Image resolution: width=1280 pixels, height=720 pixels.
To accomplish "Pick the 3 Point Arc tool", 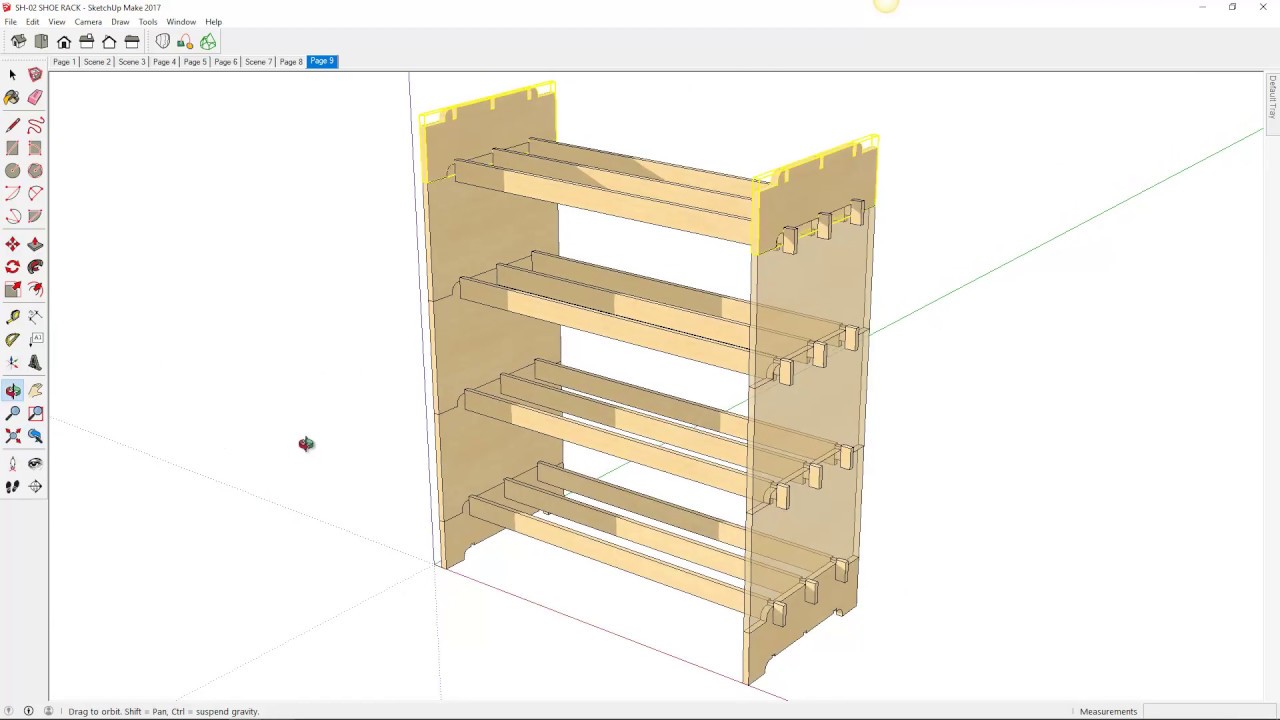I will coord(12,216).
